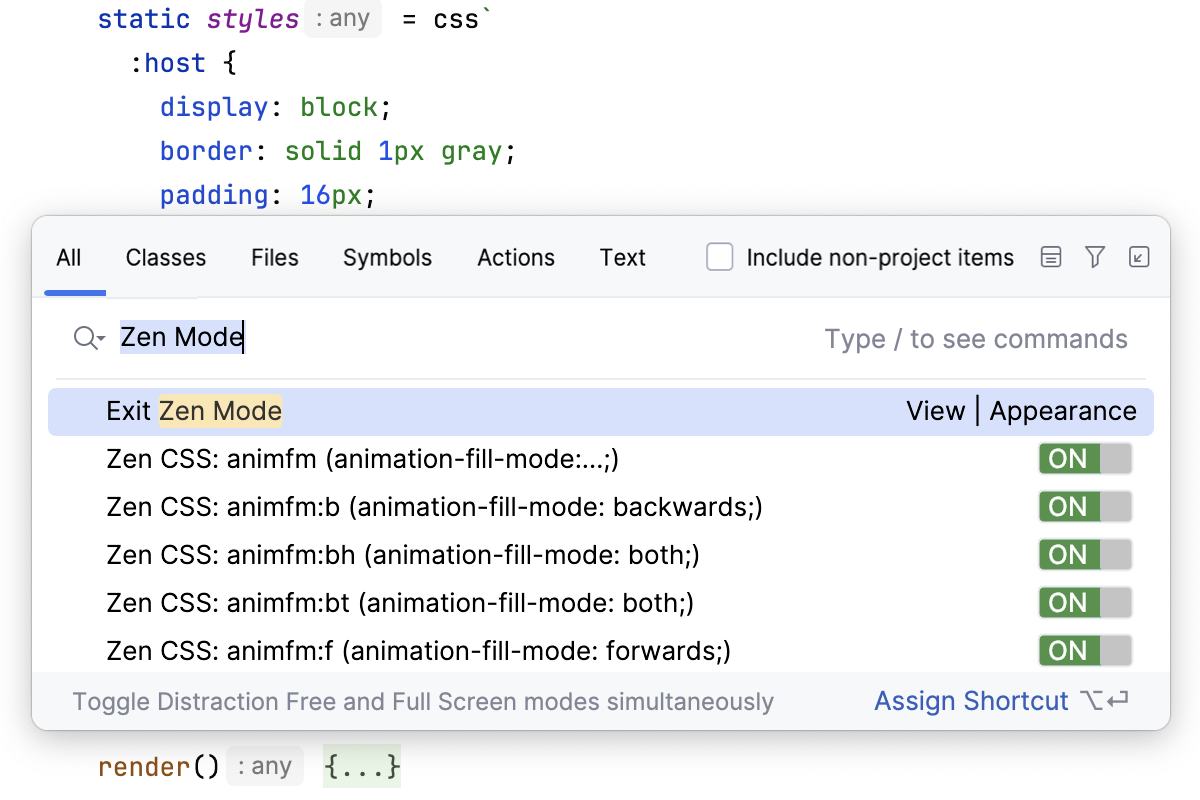The width and height of the screenshot is (1200, 800).
Task: Switch to the Actions tab
Action: [x=516, y=257]
